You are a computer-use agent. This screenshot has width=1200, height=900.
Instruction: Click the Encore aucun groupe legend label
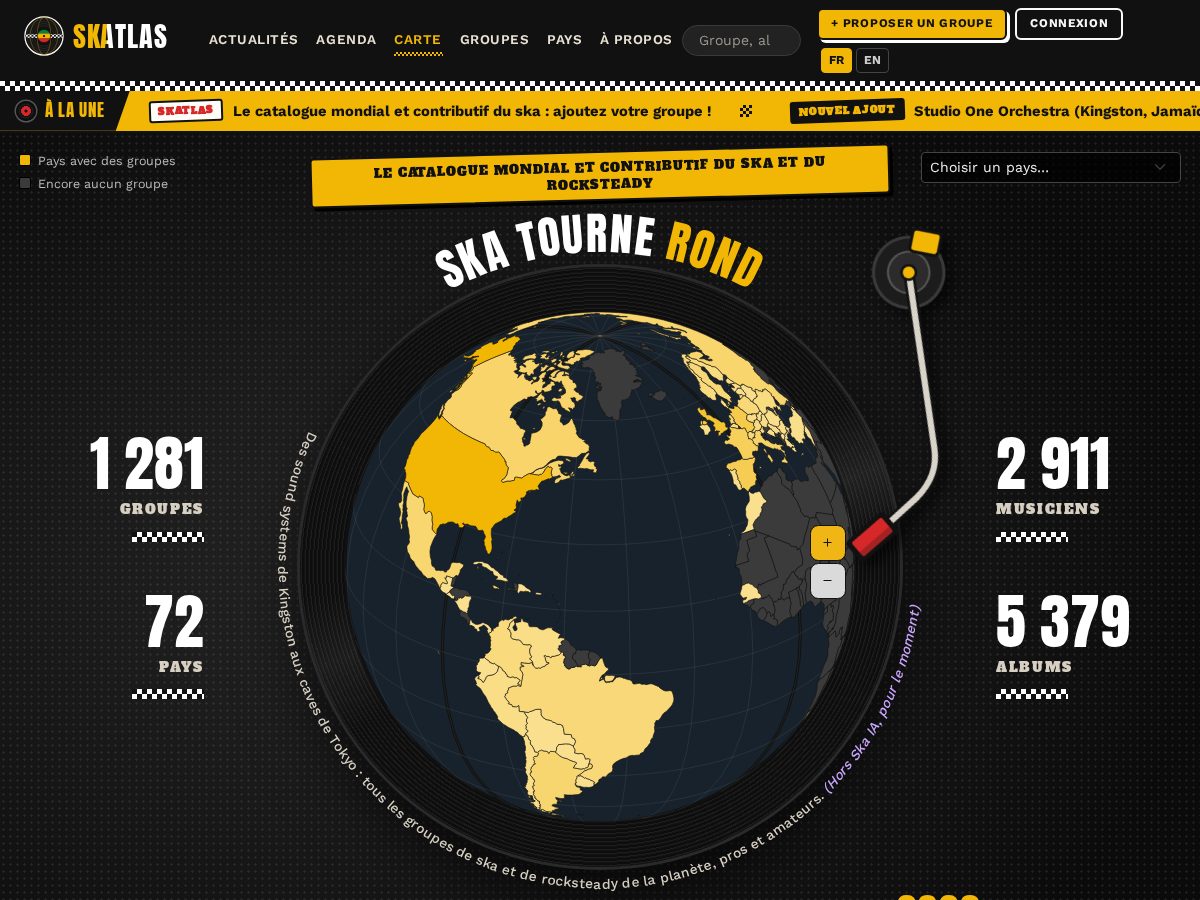click(x=103, y=184)
